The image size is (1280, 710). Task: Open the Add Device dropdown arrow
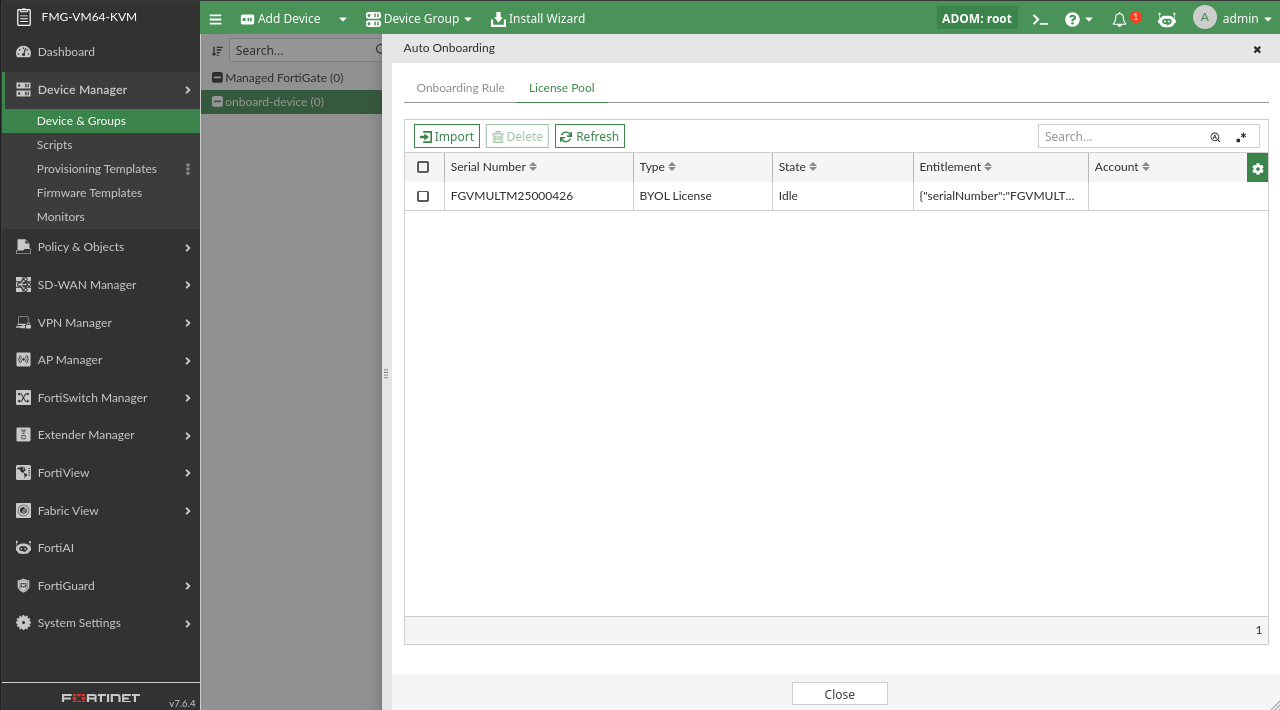pyautogui.click(x=342, y=19)
